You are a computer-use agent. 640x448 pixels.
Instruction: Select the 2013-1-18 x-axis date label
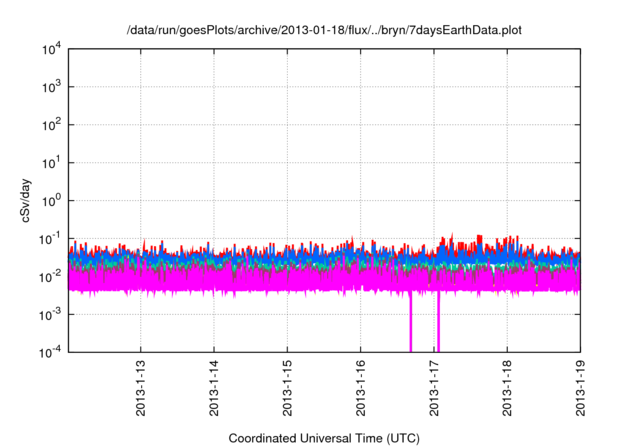pyautogui.click(x=507, y=388)
